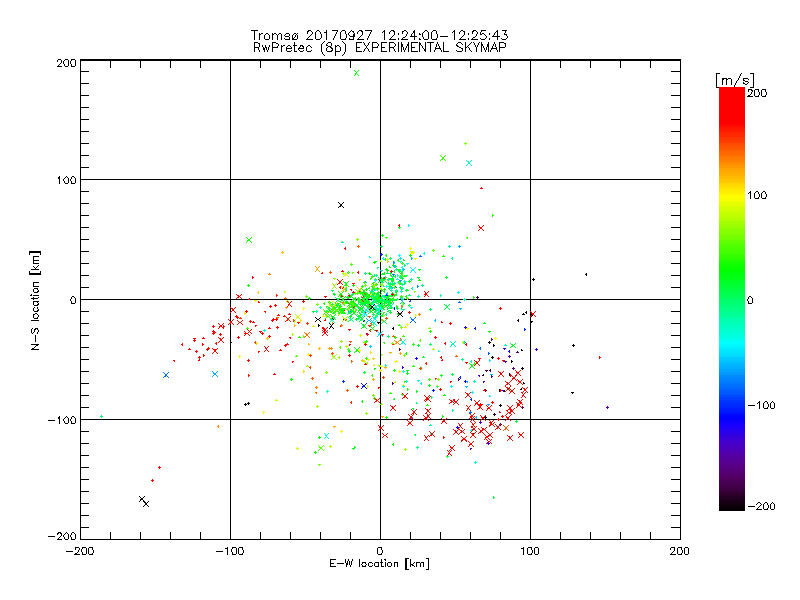The width and height of the screenshot is (800, 600).
Task: Select the subtitle 'RwPretec (8p) EXPERIMENTAL SKYMAP'
Action: coord(379,47)
